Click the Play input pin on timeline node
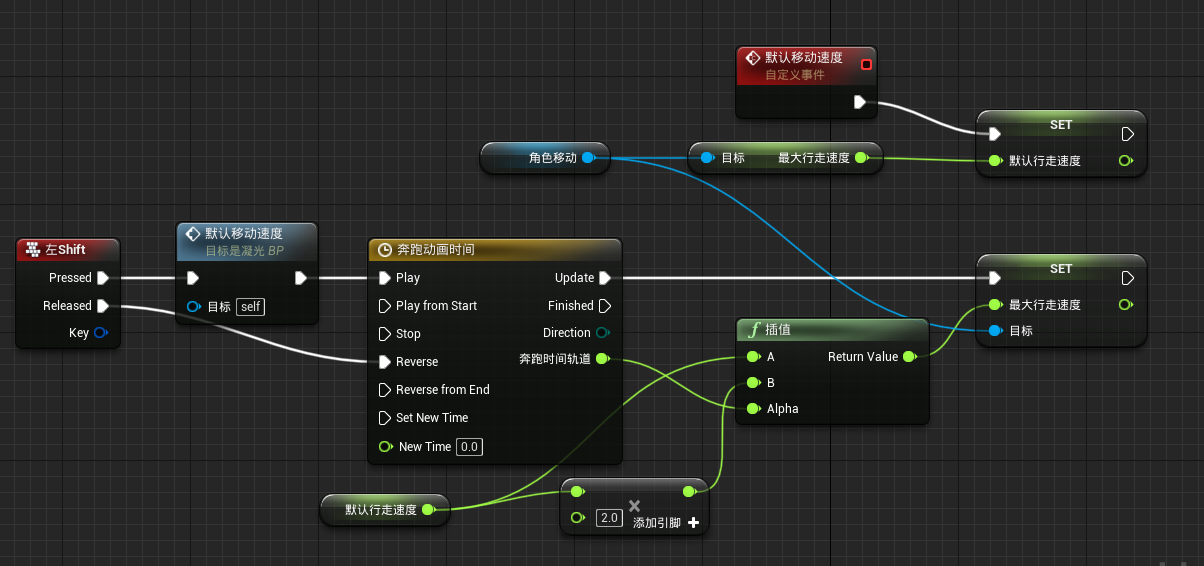This screenshot has width=1204, height=566. point(385,278)
